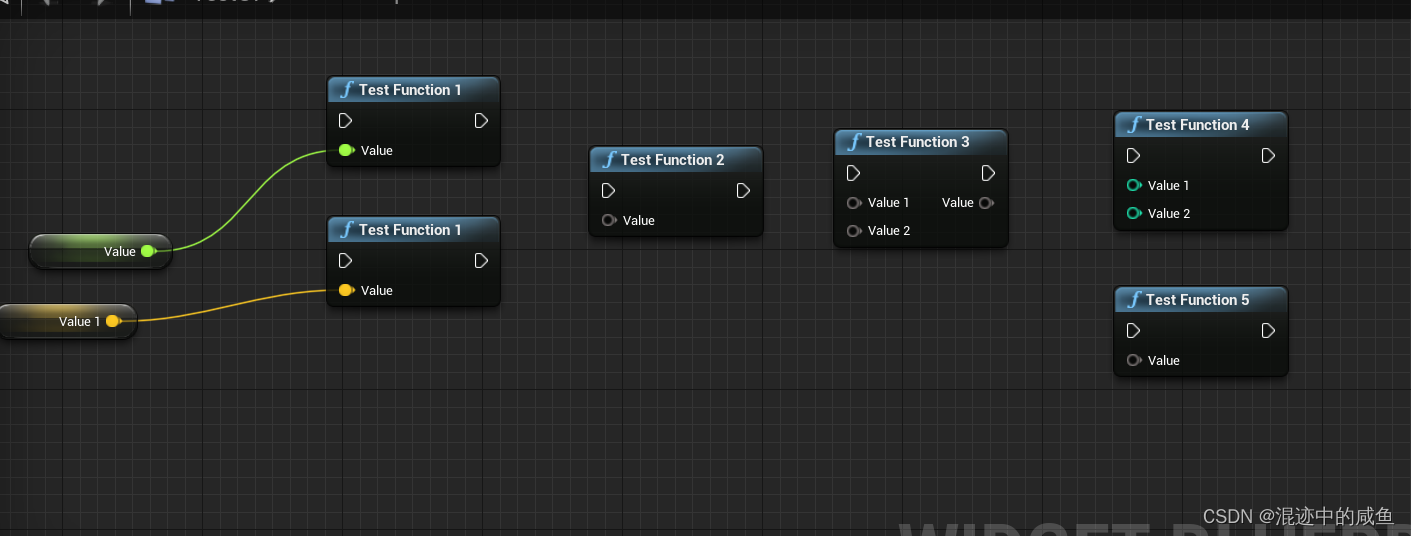Select the Value 1 input pin on Test Function 3

click(854, 203)
